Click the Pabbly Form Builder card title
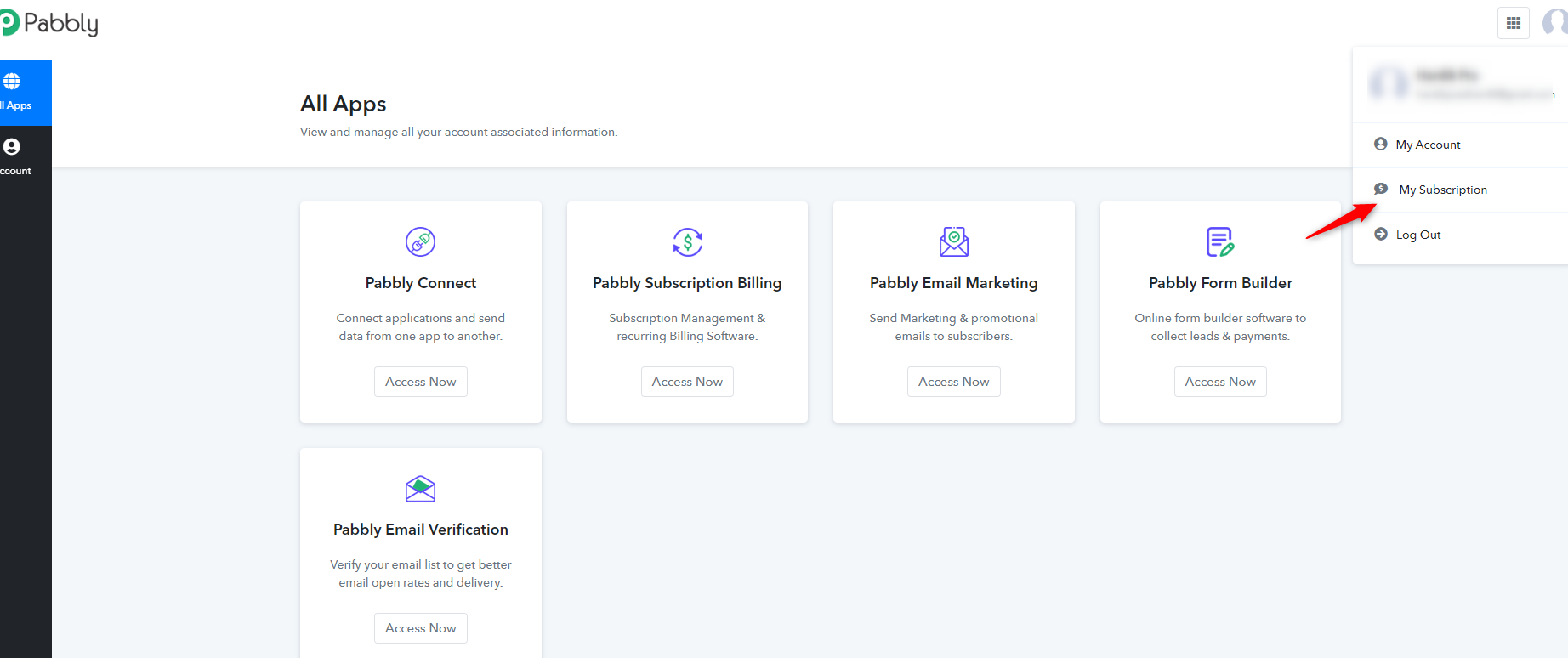This screenshot has height=658, width=1568. (1220, 283)
